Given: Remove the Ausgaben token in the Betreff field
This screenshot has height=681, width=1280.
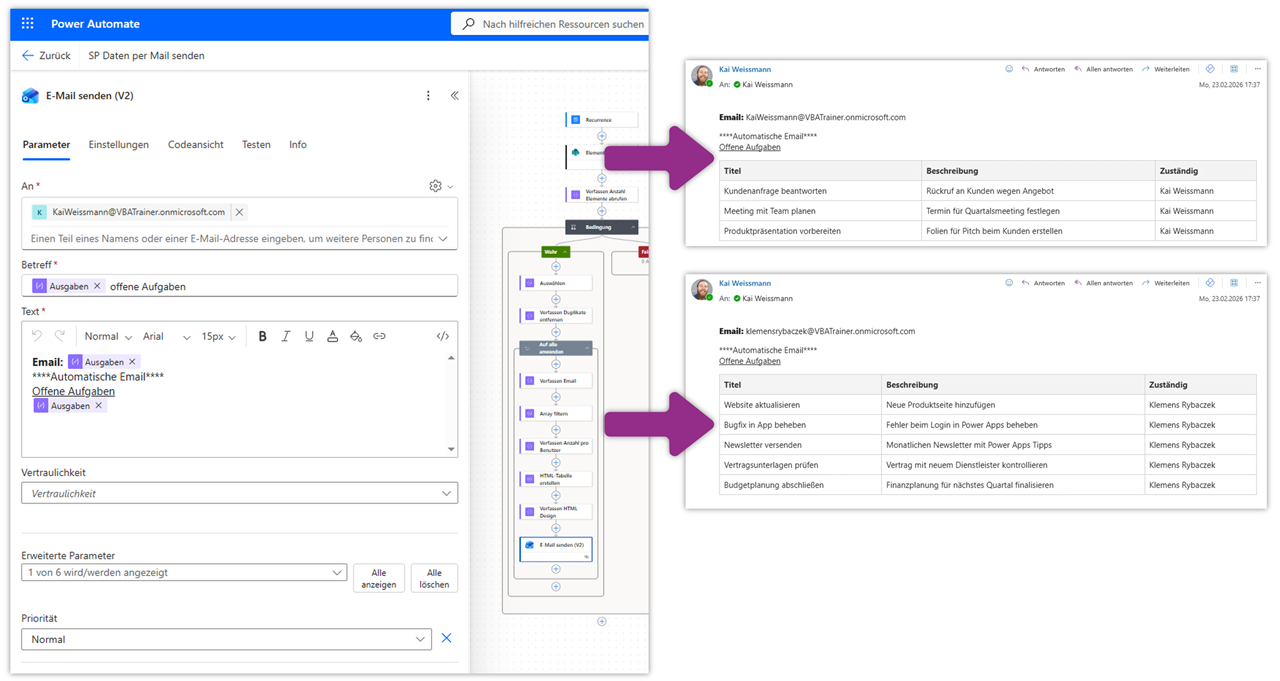Looking at the screenshot, I should 97,286.
